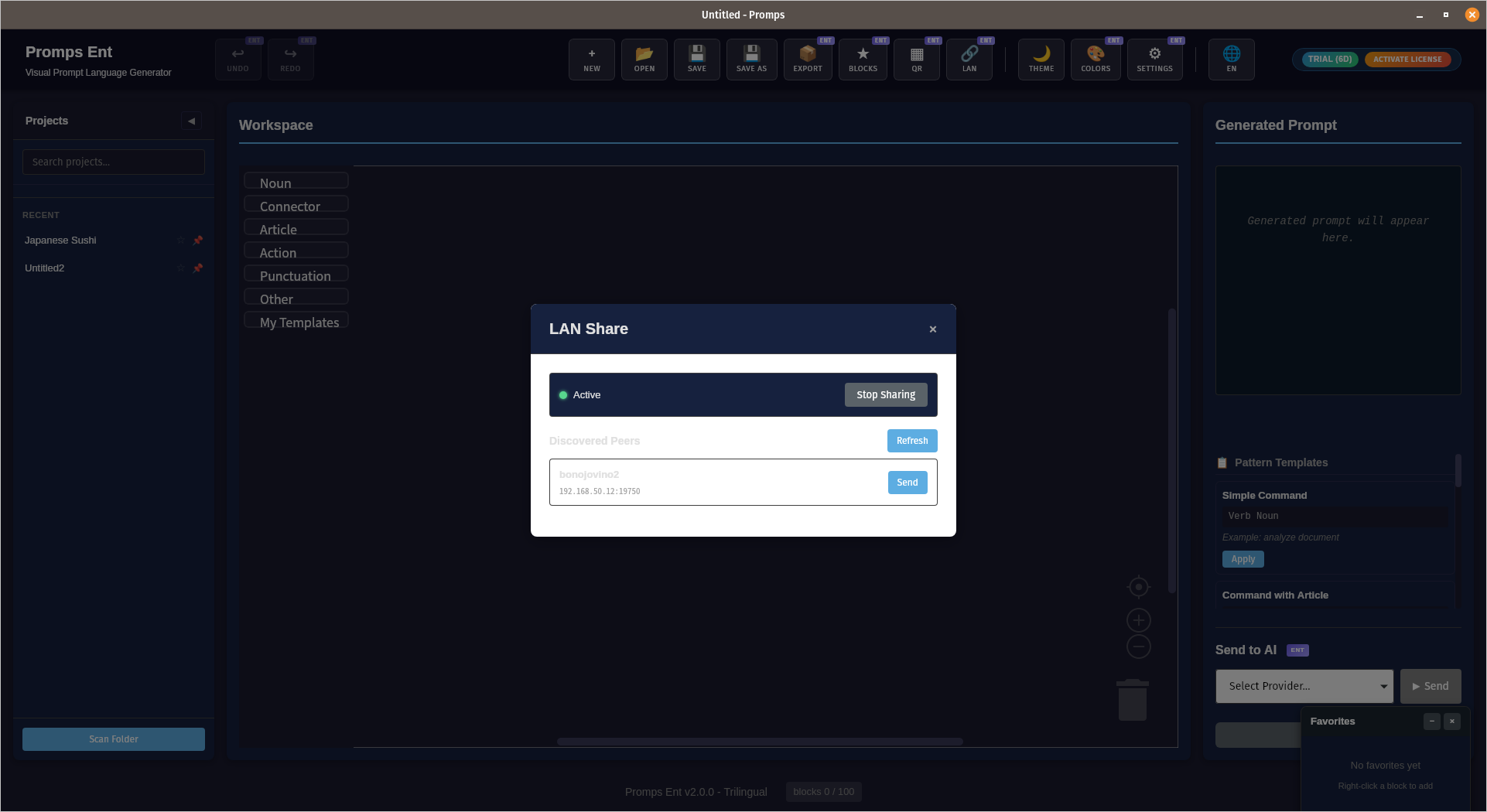Click Scan Folder button
This screenshot has width=1487, height=812.
point(114,739)
